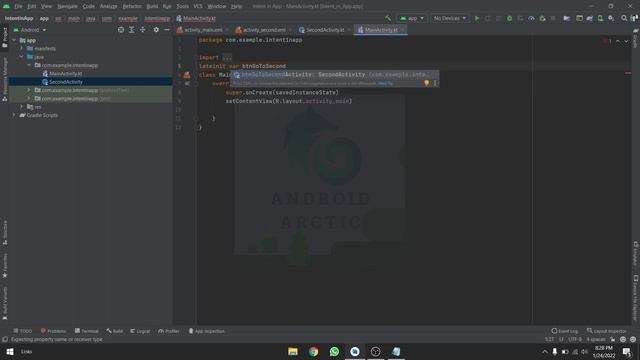Click the override gutter icon beside onCreate
Screen dimensions: 640x360
point(187,84)
